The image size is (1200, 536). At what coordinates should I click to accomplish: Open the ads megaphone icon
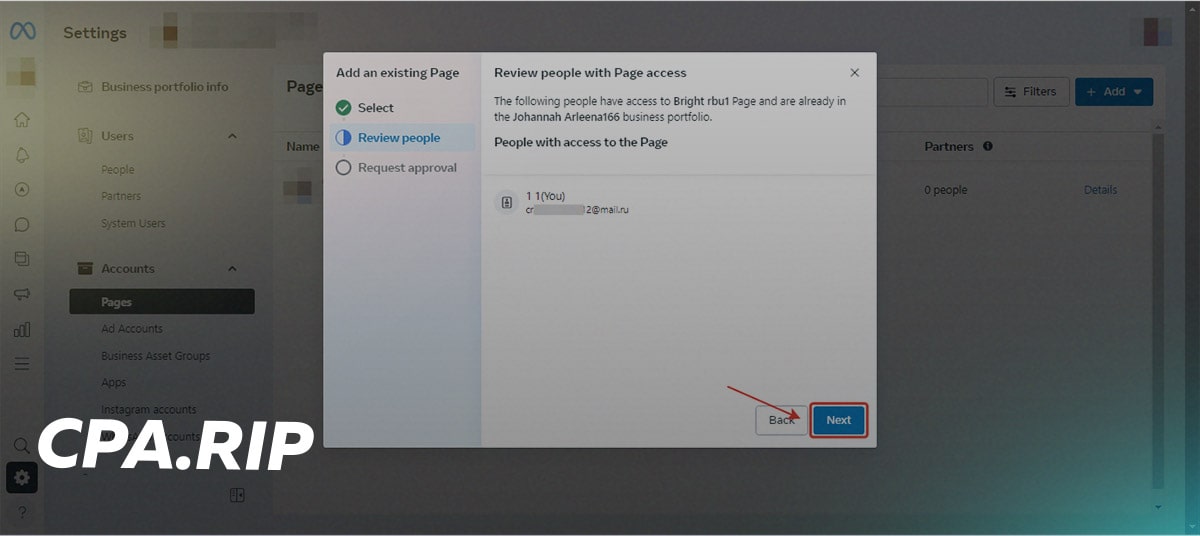[22, 294]
